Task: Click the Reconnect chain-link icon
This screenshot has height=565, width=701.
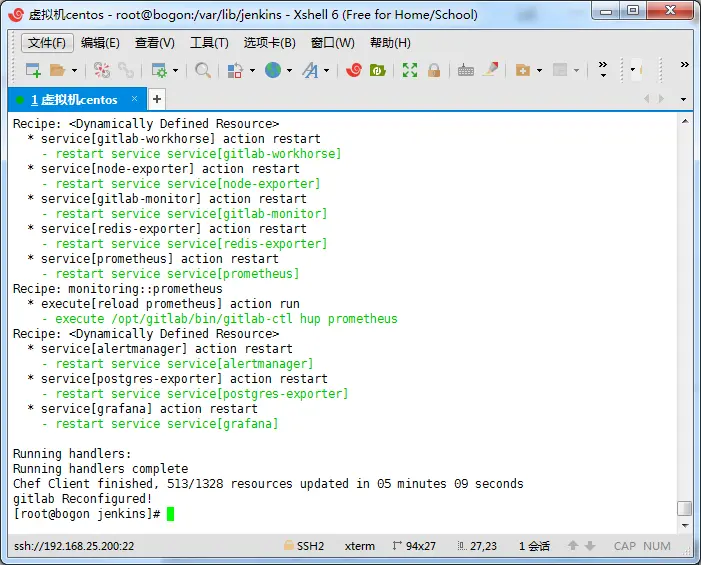Action: (126, 70)
